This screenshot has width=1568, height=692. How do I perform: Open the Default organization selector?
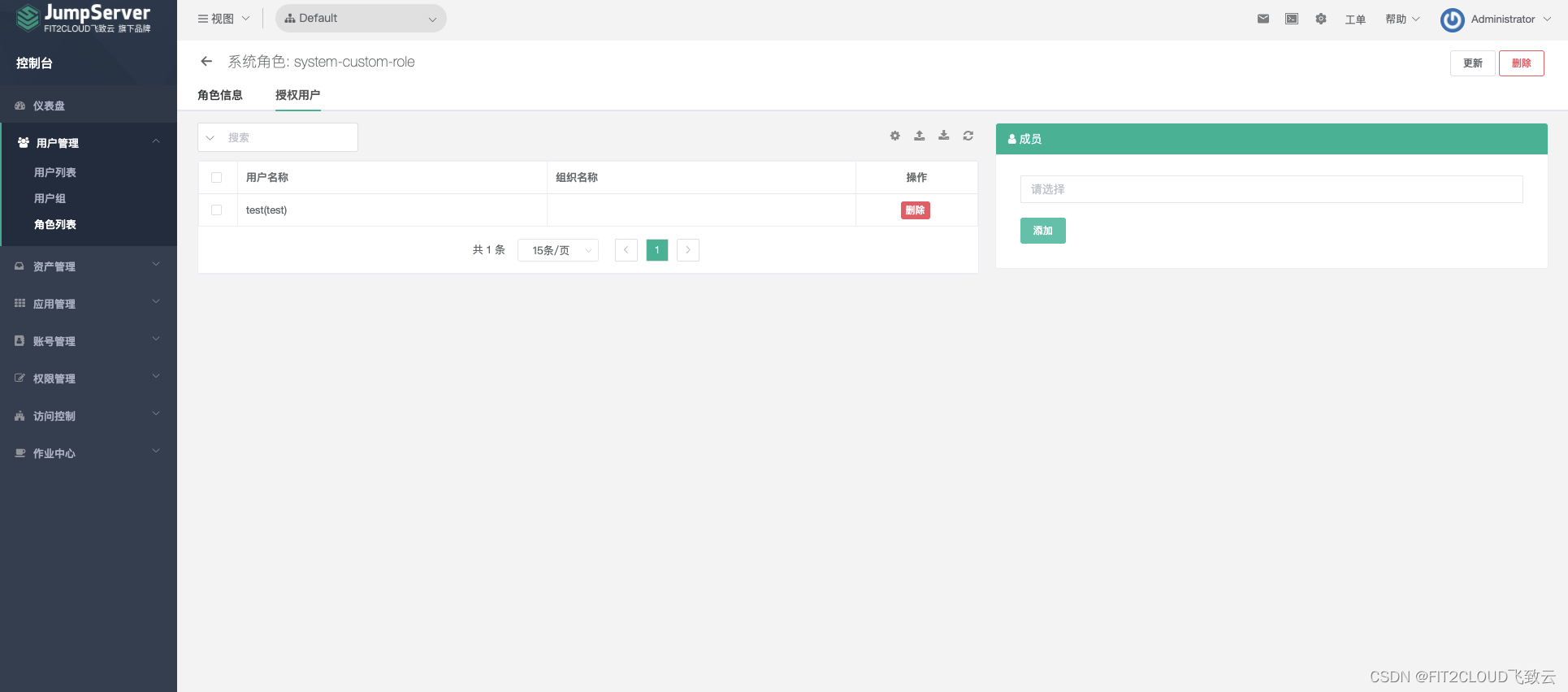[361, 19]
